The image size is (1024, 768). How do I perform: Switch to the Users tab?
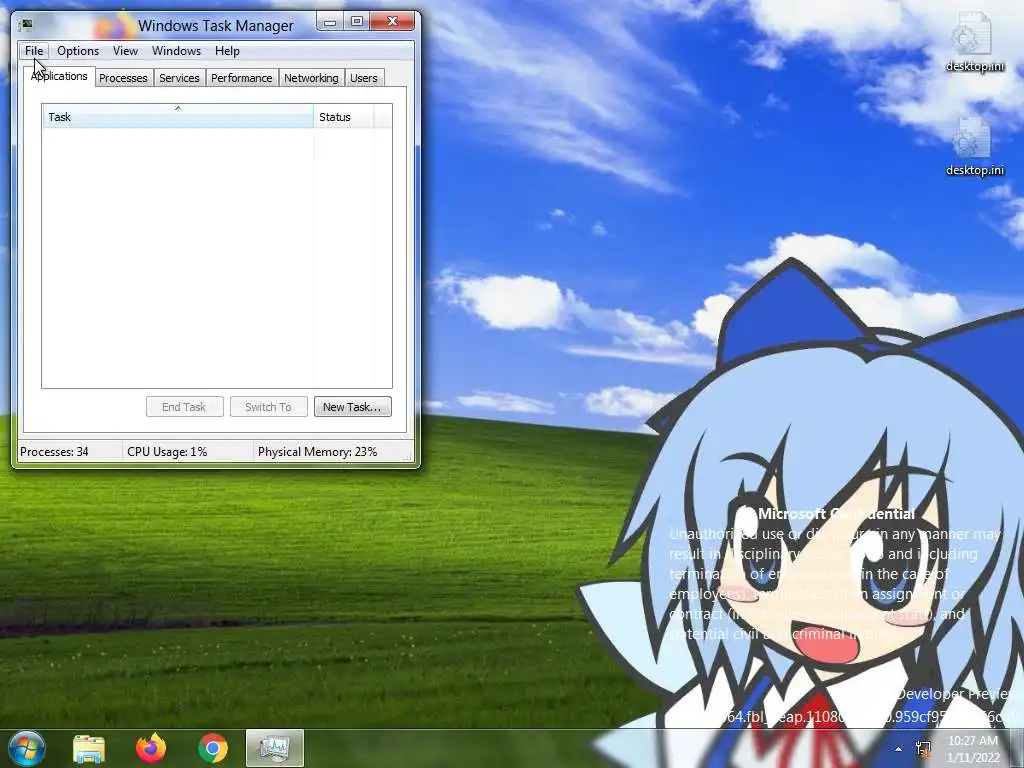click(x=364, y=78)
